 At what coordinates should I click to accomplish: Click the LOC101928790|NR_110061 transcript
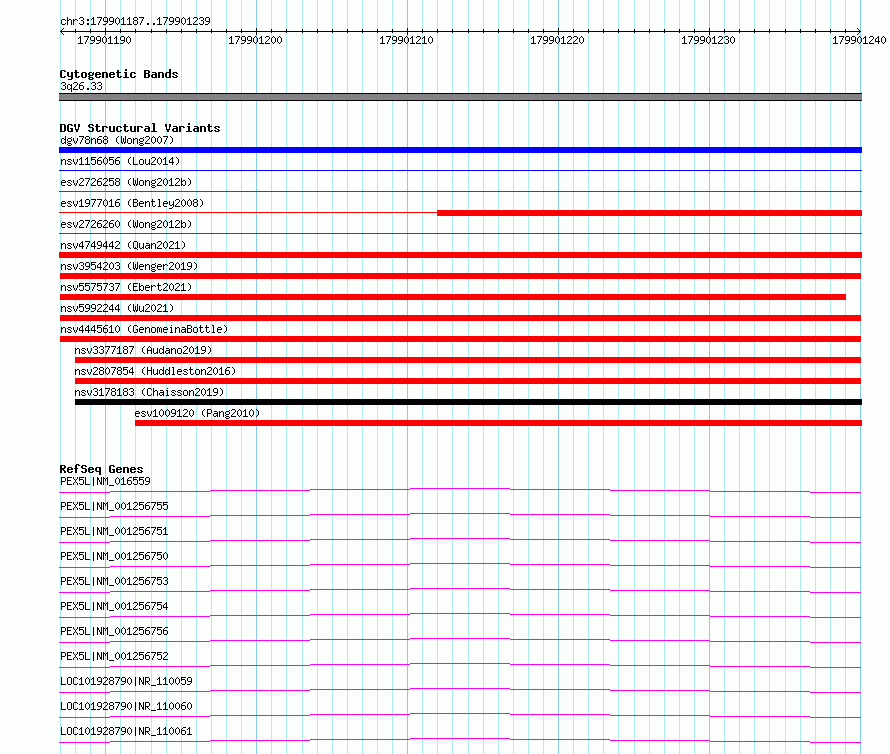(x=126, y=731)
